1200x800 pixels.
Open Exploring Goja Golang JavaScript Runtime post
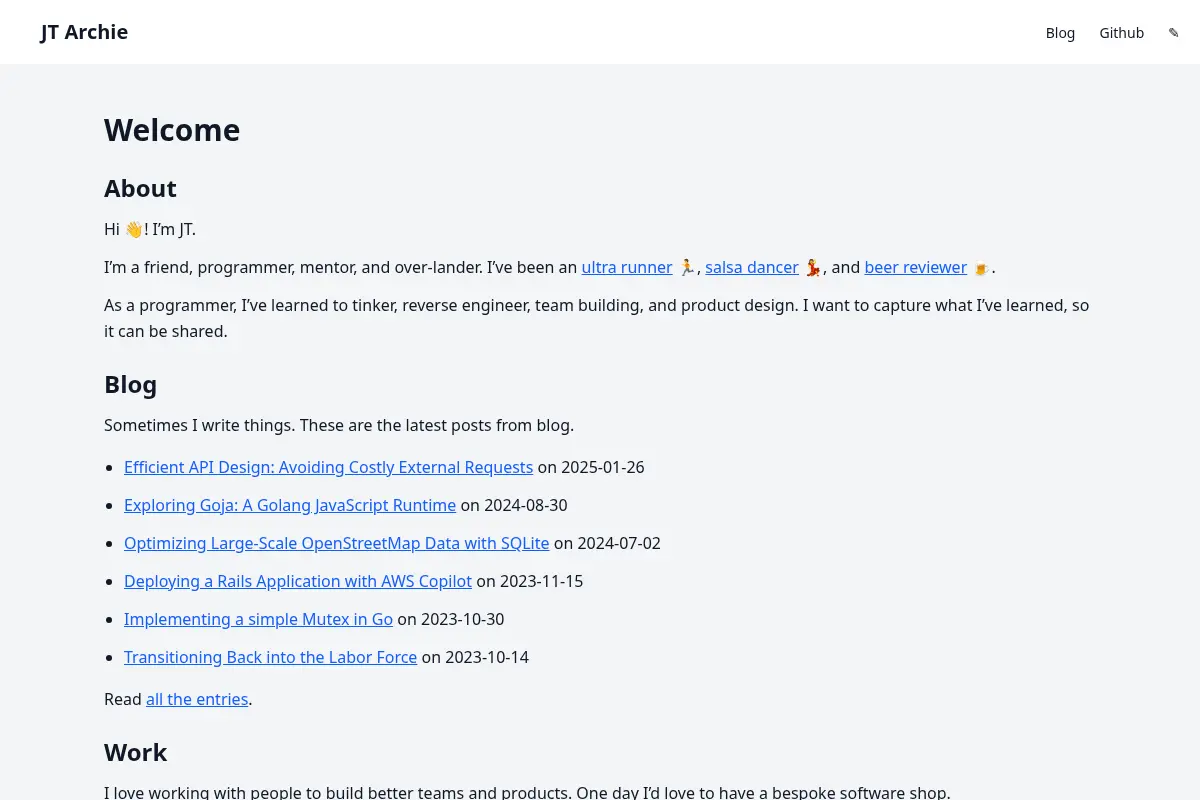(290, 505)
